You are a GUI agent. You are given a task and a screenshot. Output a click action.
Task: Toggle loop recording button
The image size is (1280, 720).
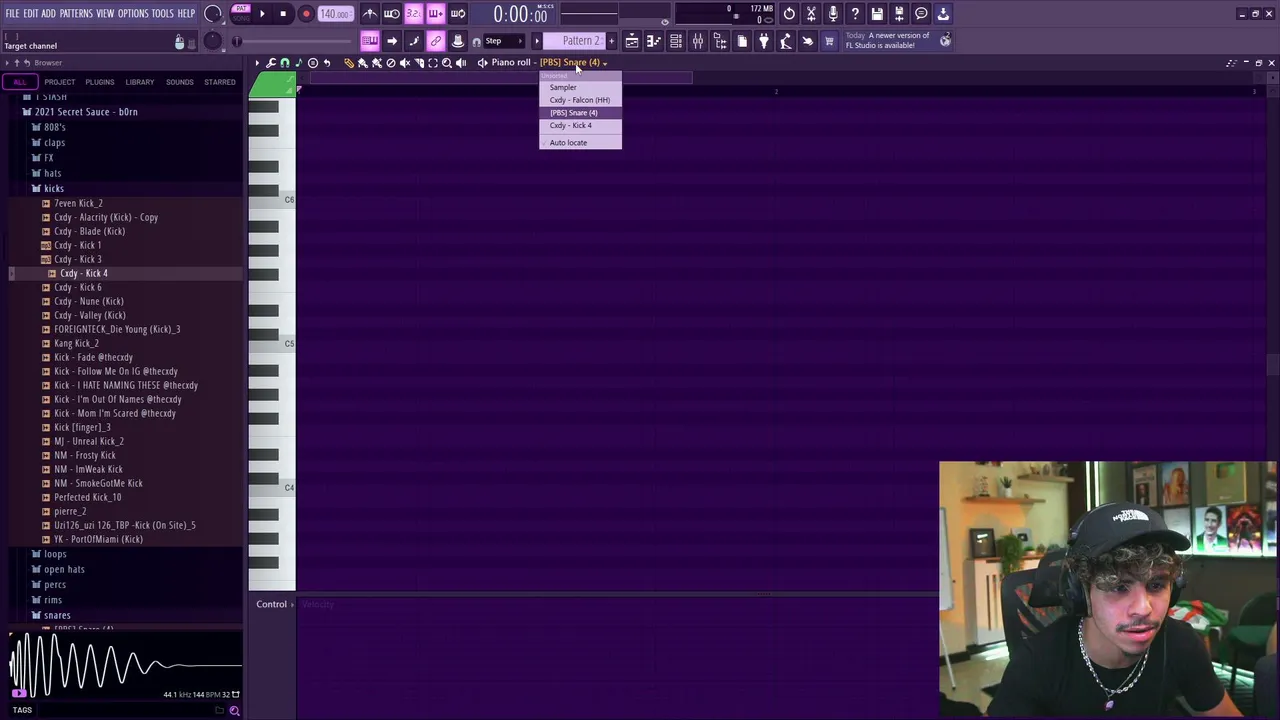[x=457, y=14]
